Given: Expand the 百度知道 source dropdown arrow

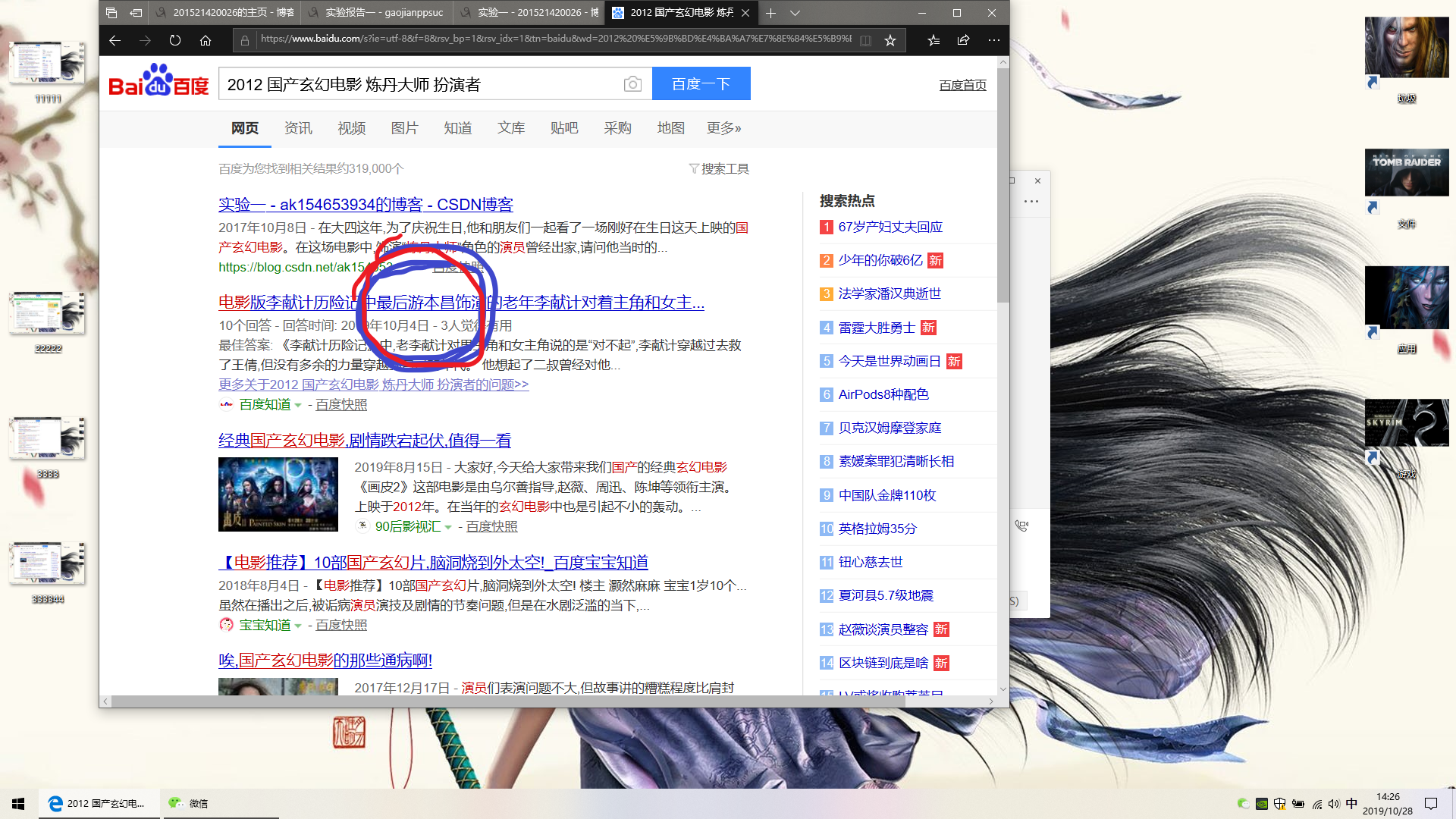Looking at the screenshot, I should [298, 406].
